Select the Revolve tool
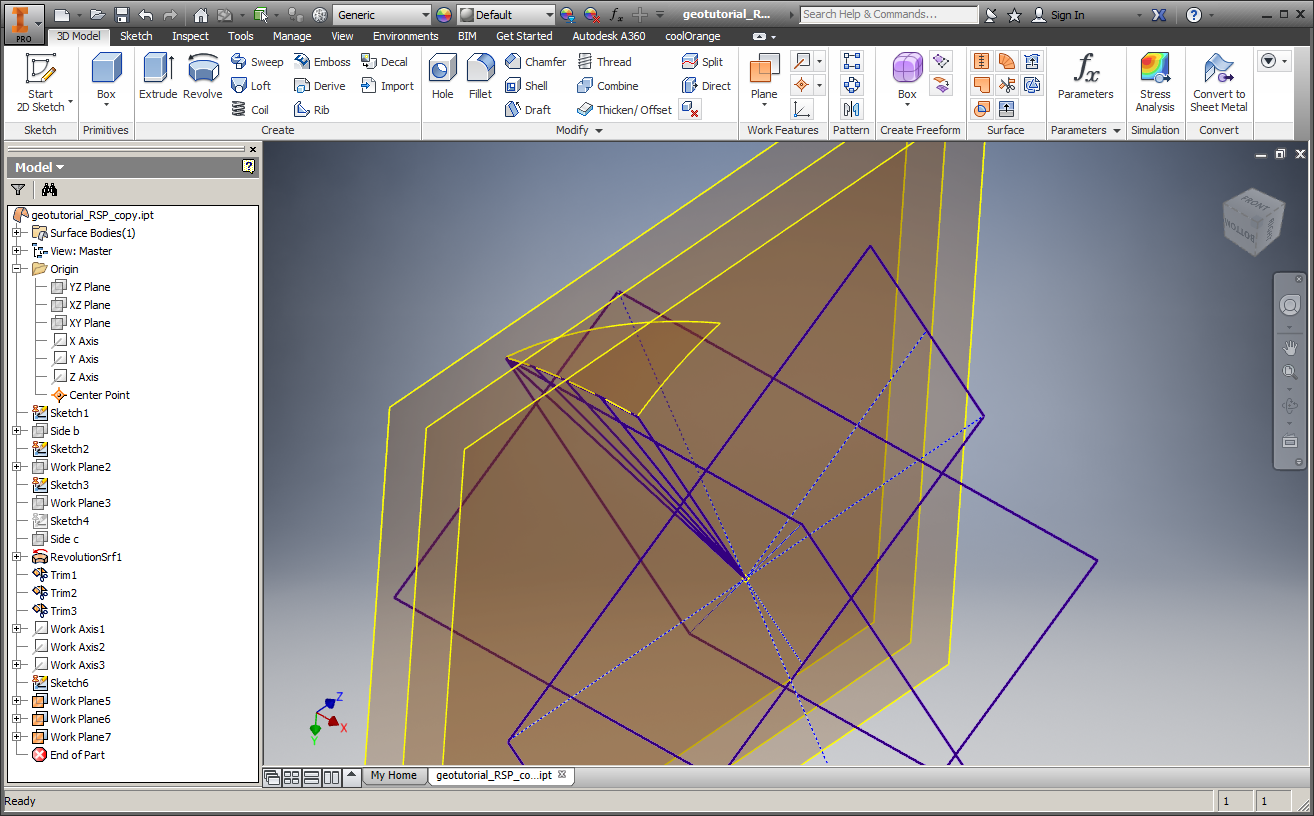1314x816 pixels. click(203, 77)
